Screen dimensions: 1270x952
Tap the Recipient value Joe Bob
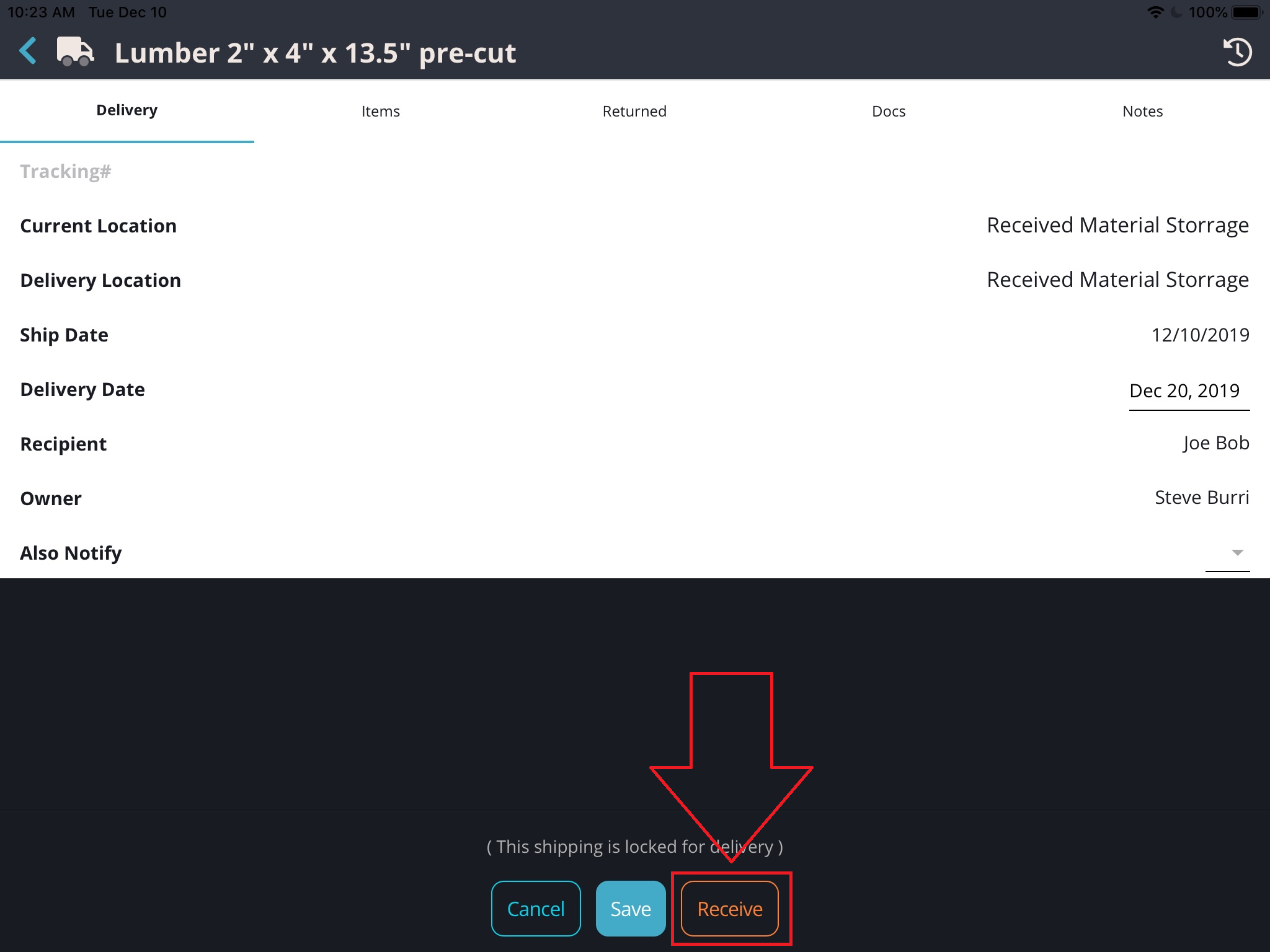[x=1215, y=443]
